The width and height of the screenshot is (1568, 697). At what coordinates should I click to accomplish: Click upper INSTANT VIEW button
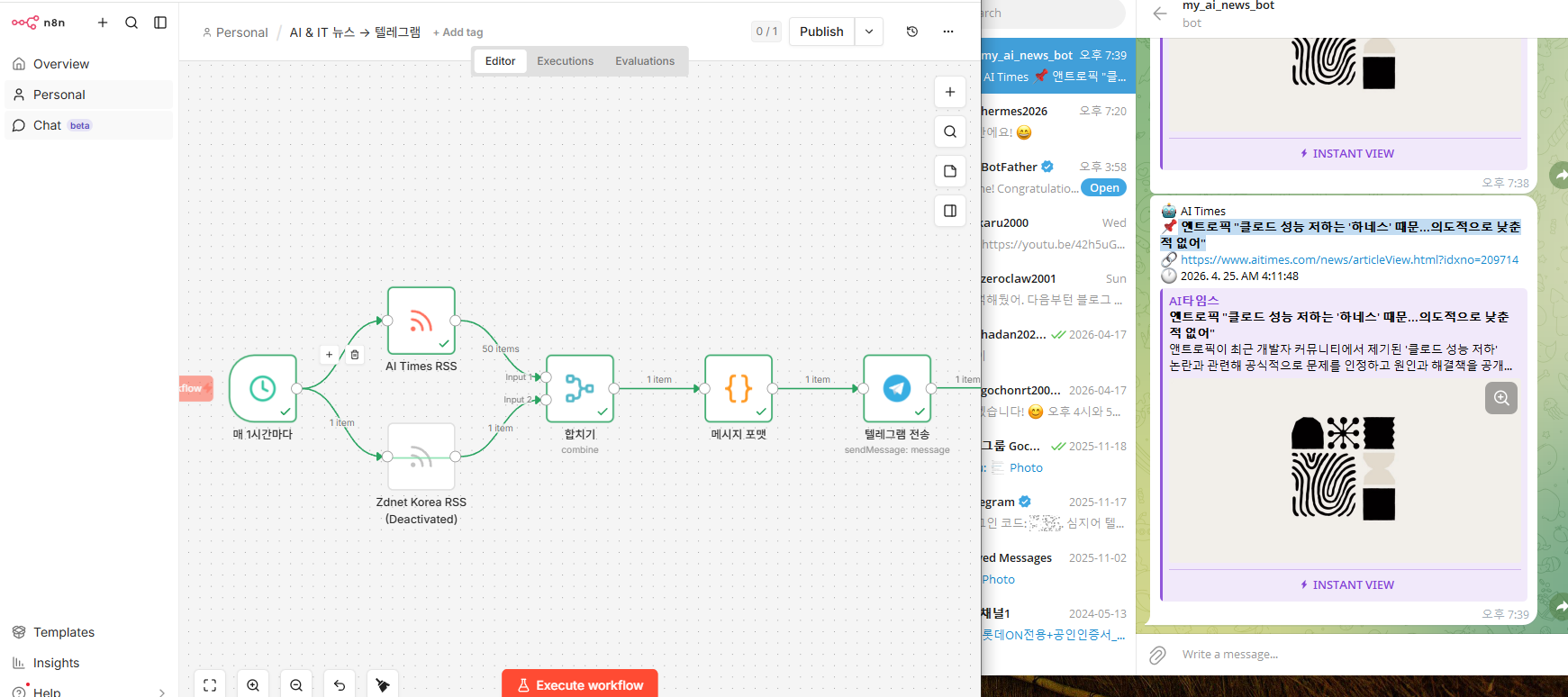(x=1346, y=154)
